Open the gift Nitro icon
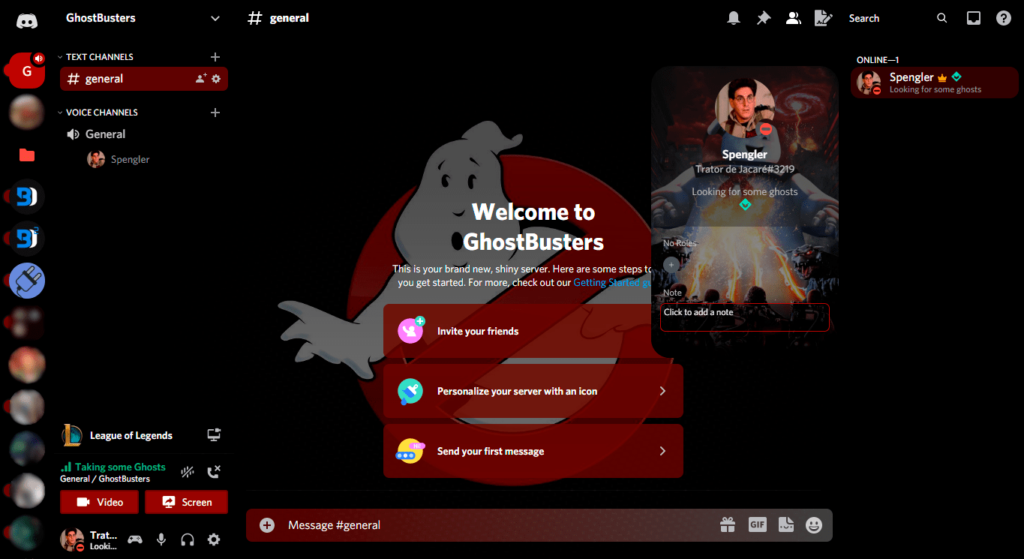Screen dimensions: 1024x559 [x=728, y=524]
